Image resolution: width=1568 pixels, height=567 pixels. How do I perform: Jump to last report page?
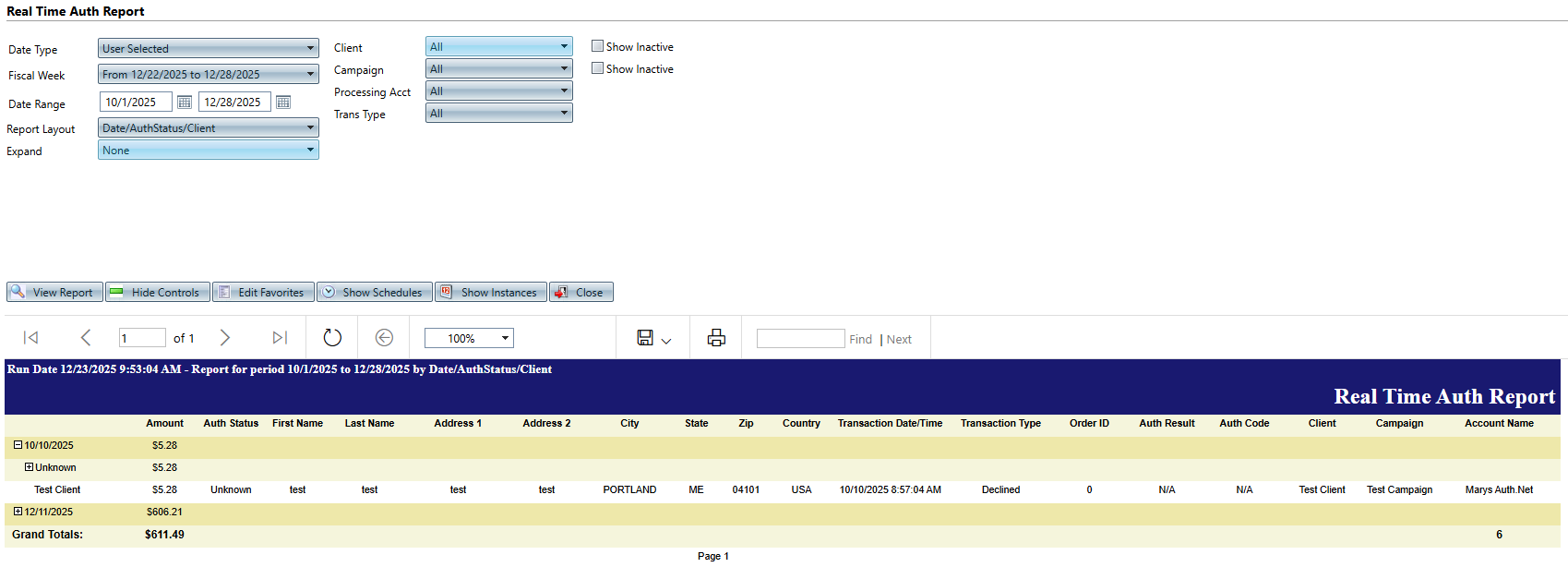pos(280,338)
